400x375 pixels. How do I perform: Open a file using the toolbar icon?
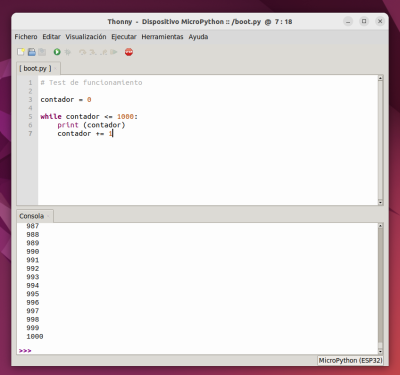tap(32, 52)
